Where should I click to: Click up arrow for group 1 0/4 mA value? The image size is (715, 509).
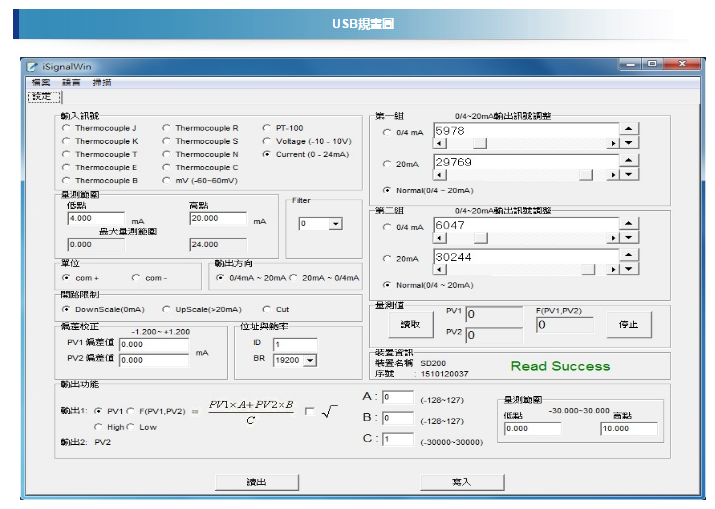(x=628, y=128)
